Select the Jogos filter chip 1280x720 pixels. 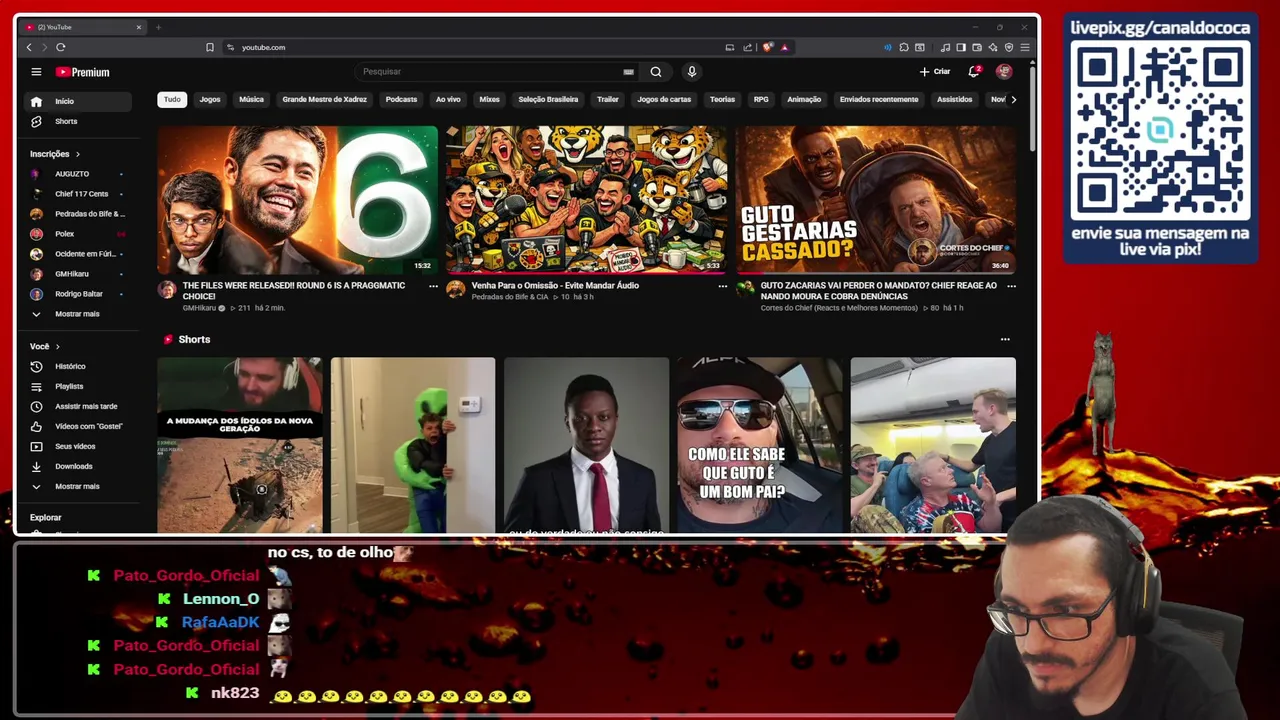pyautogui.click(x=210, y=99)
